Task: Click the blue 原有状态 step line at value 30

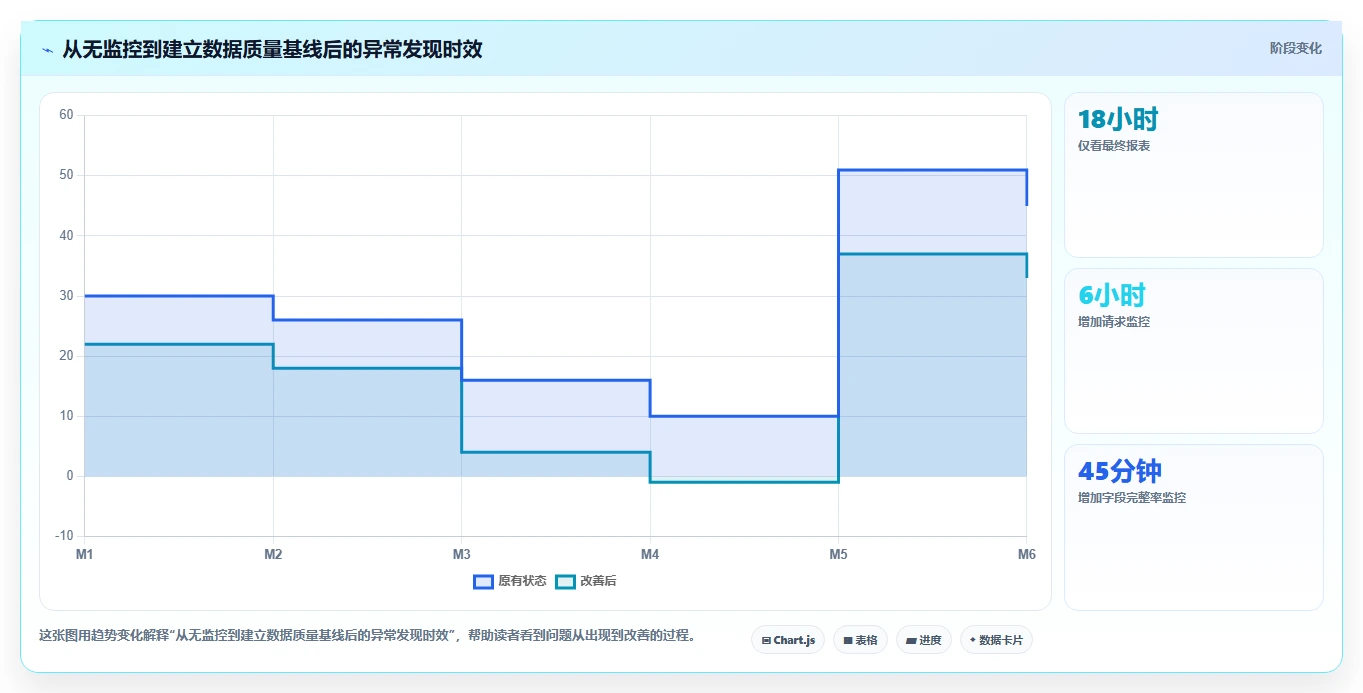Action: (178, 296)
